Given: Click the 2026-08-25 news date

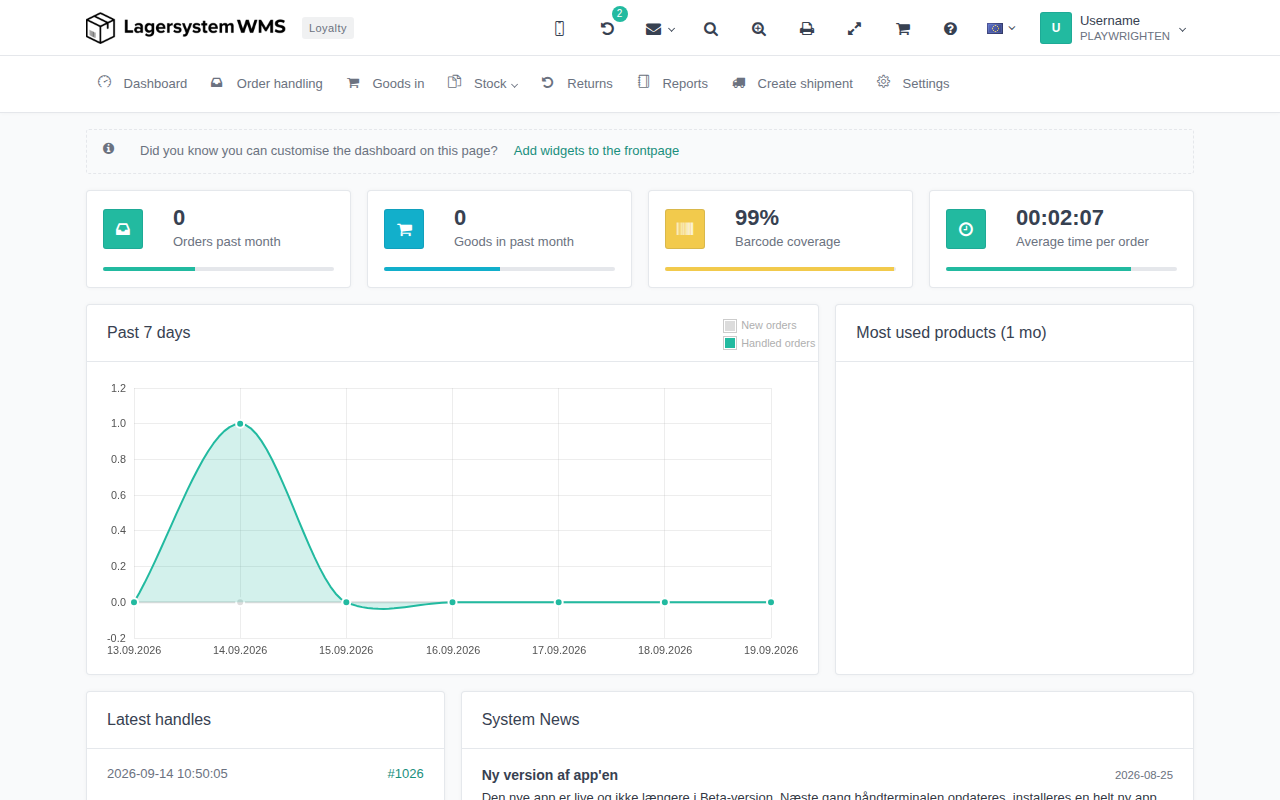Looking at the screenshot, I should coord(1144,775).
